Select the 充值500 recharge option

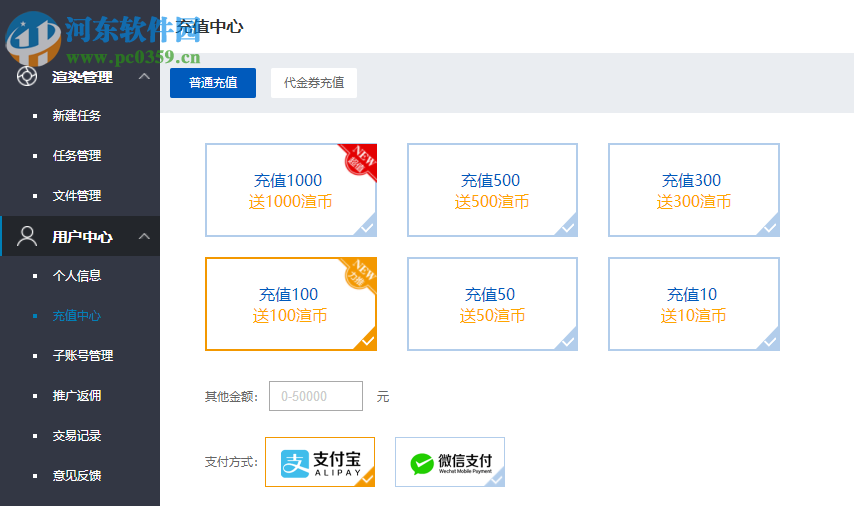pos(492,190)
